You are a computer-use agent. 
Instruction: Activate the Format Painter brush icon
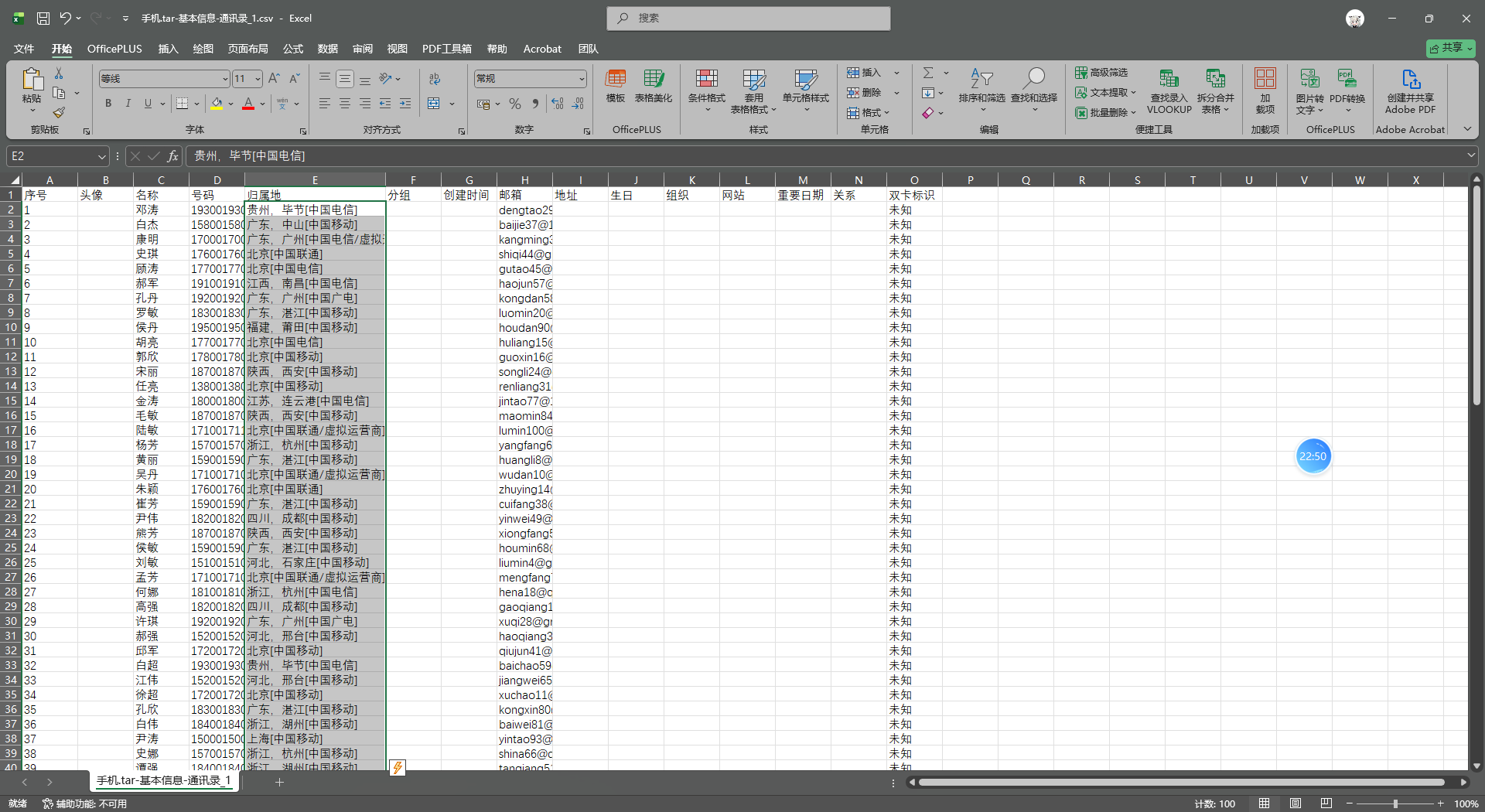pos(59,111)
